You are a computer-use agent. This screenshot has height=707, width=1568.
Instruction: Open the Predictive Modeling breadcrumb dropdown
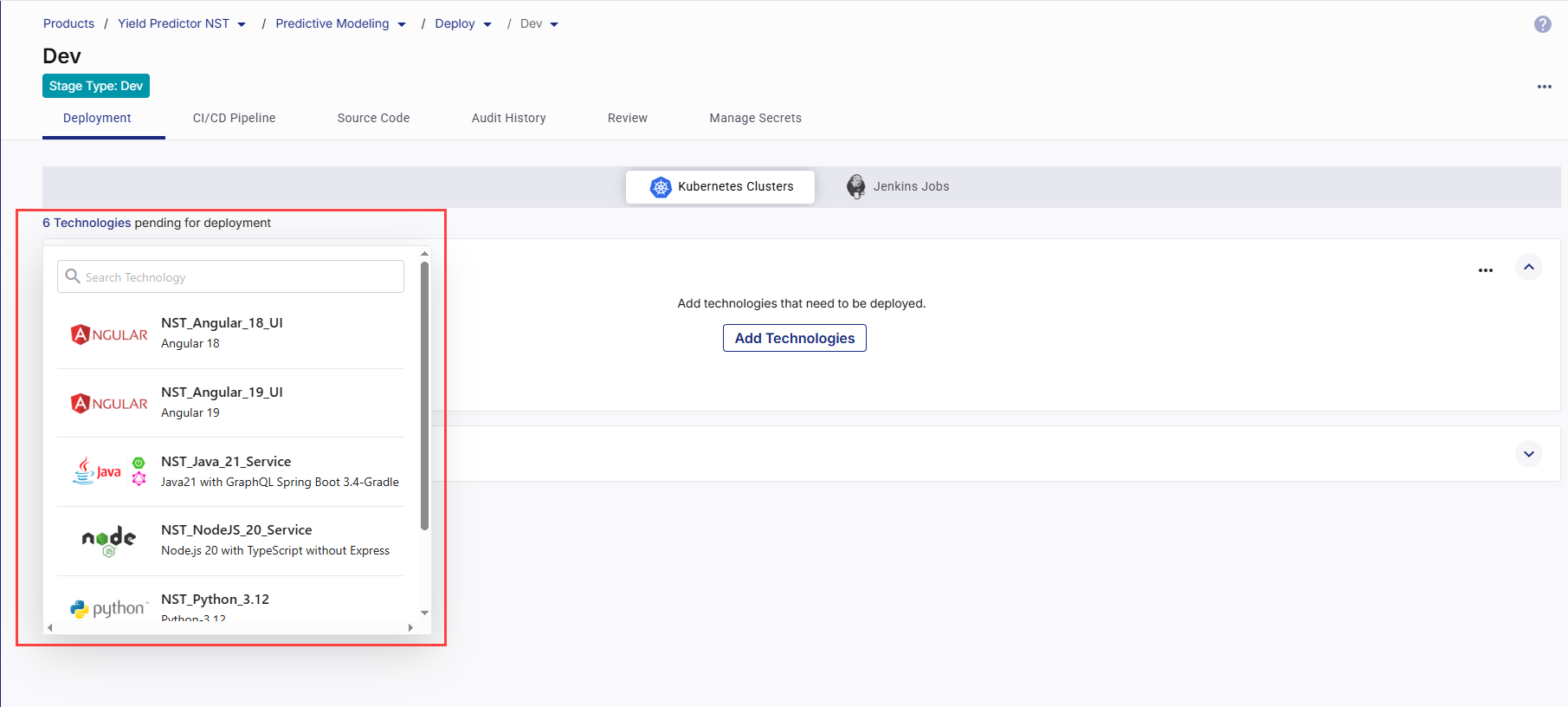click(402, 24)
